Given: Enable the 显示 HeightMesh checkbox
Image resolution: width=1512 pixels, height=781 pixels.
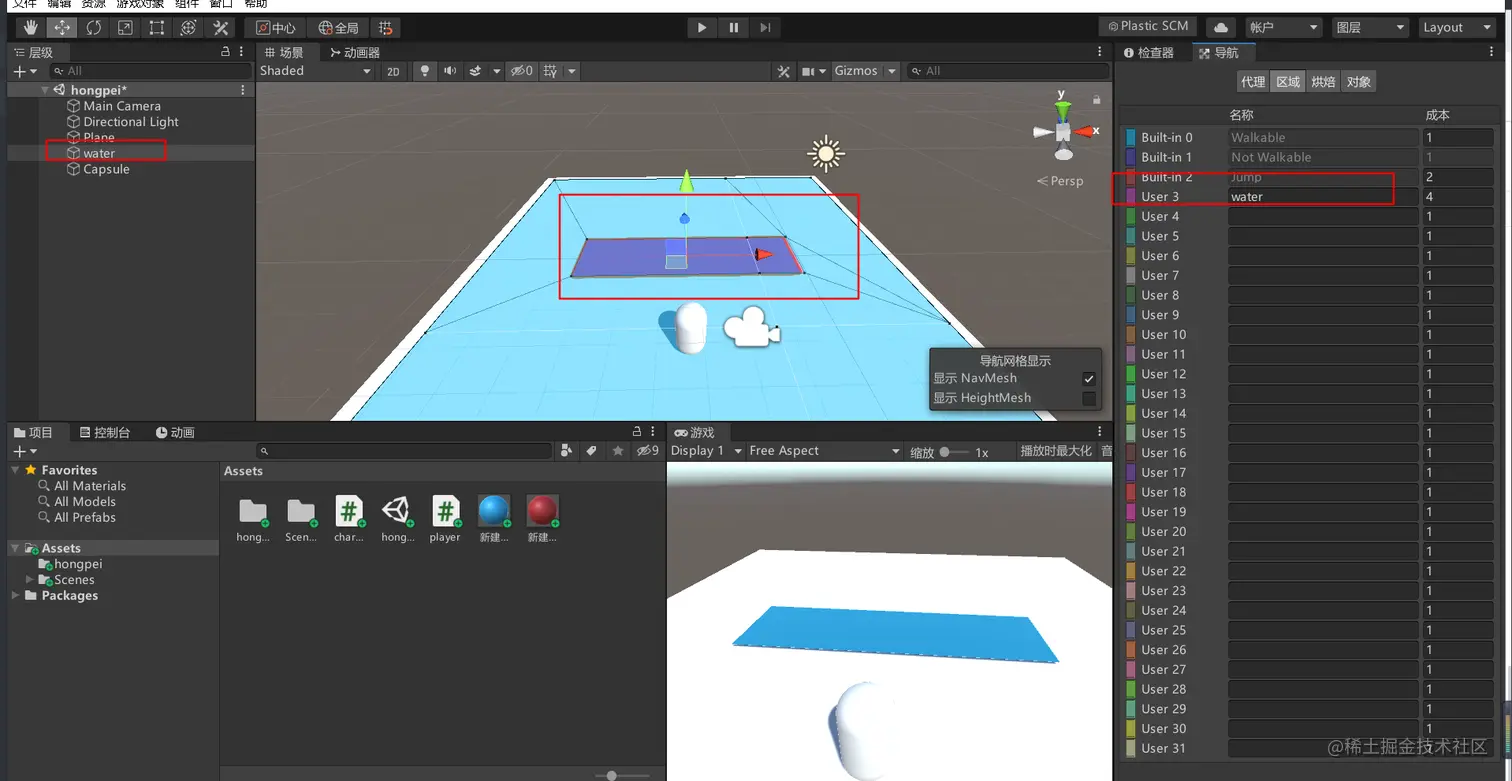Looking at the screenshot, I should (1089, 399).
